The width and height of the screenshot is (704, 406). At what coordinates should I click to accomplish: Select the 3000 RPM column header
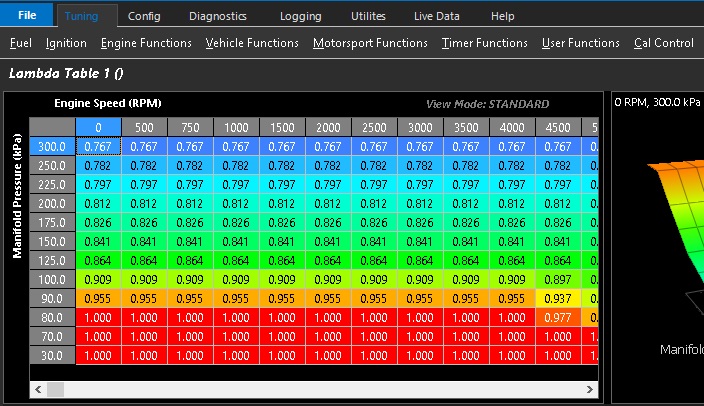pos(420,128)
